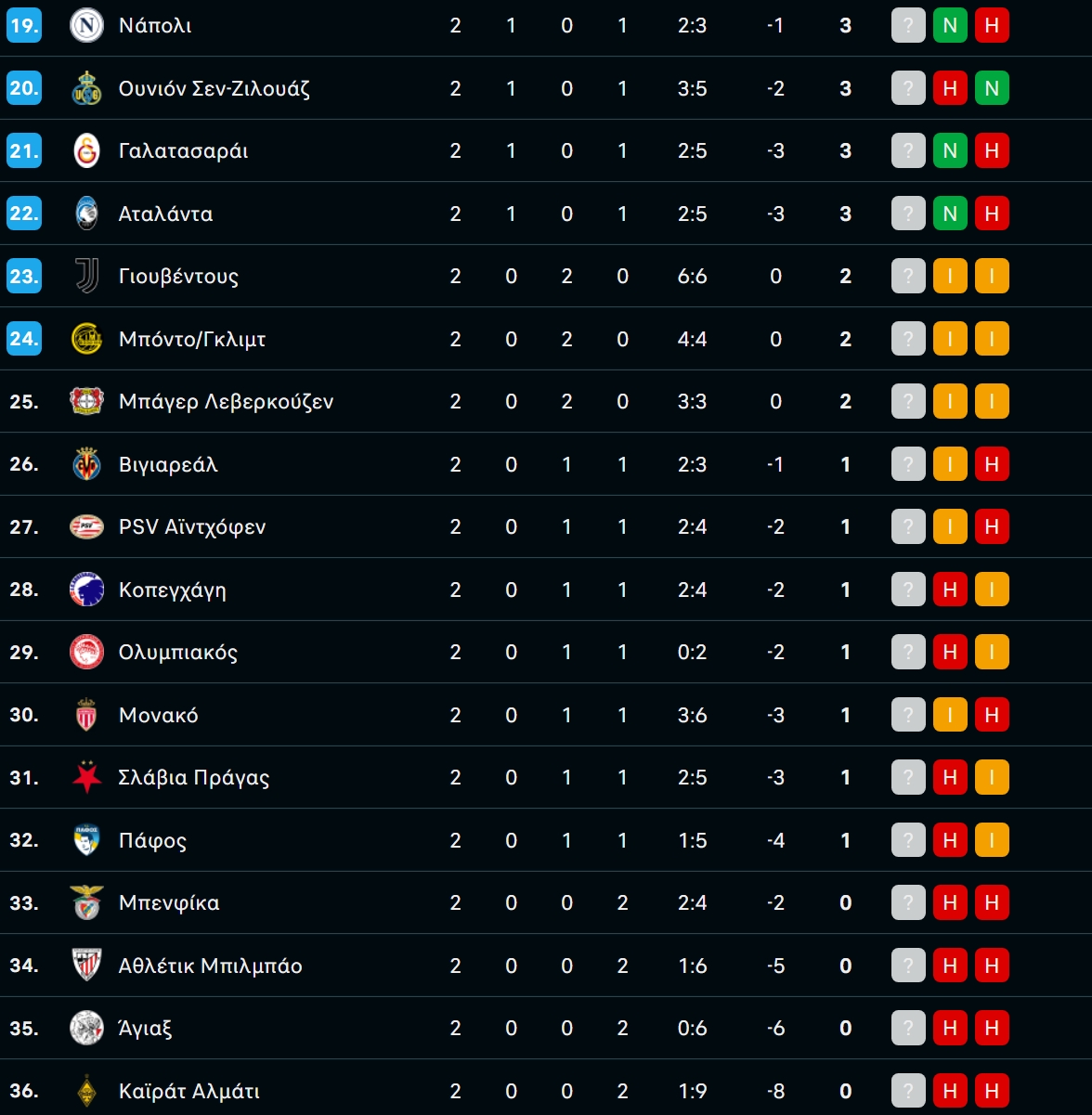Click the Ajax club logo
Viewport: 1092px width, 1115px height.
tap(86, 1028)
